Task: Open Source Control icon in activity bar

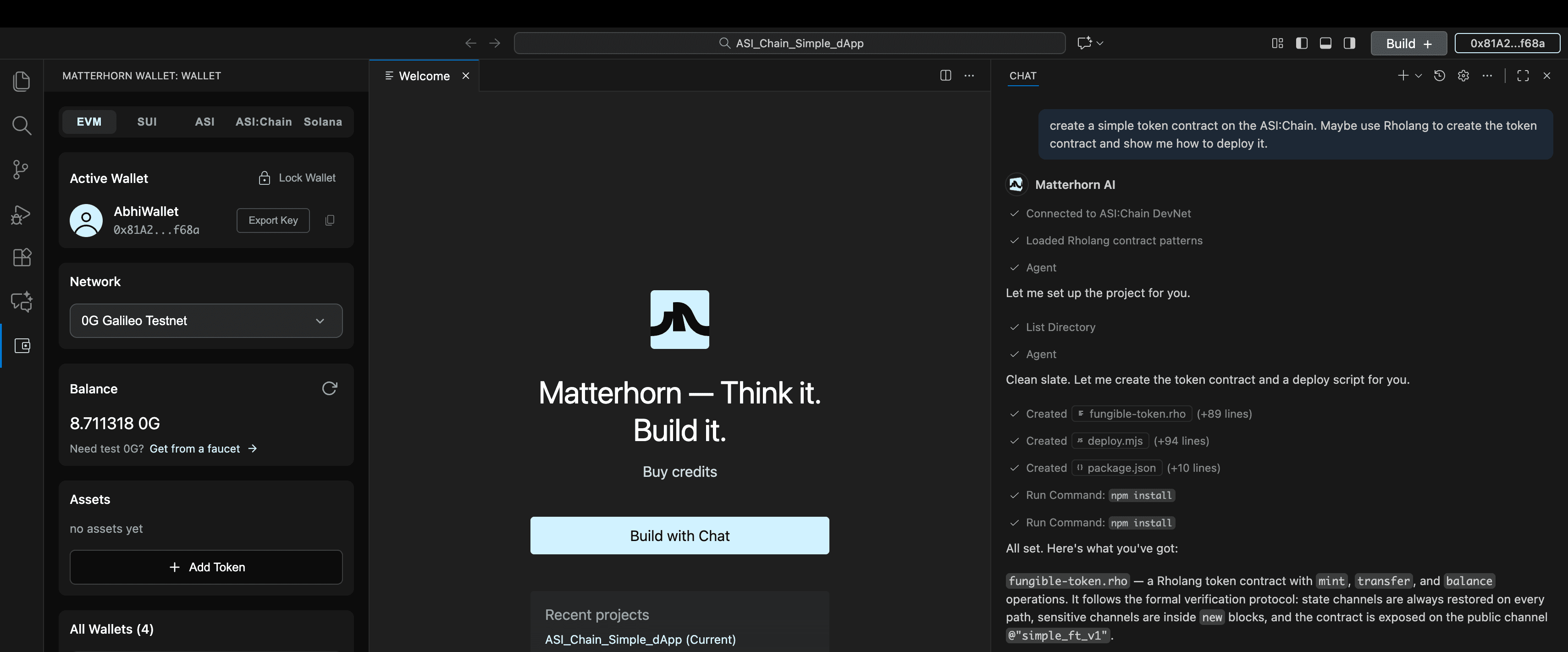Action: 21,169
